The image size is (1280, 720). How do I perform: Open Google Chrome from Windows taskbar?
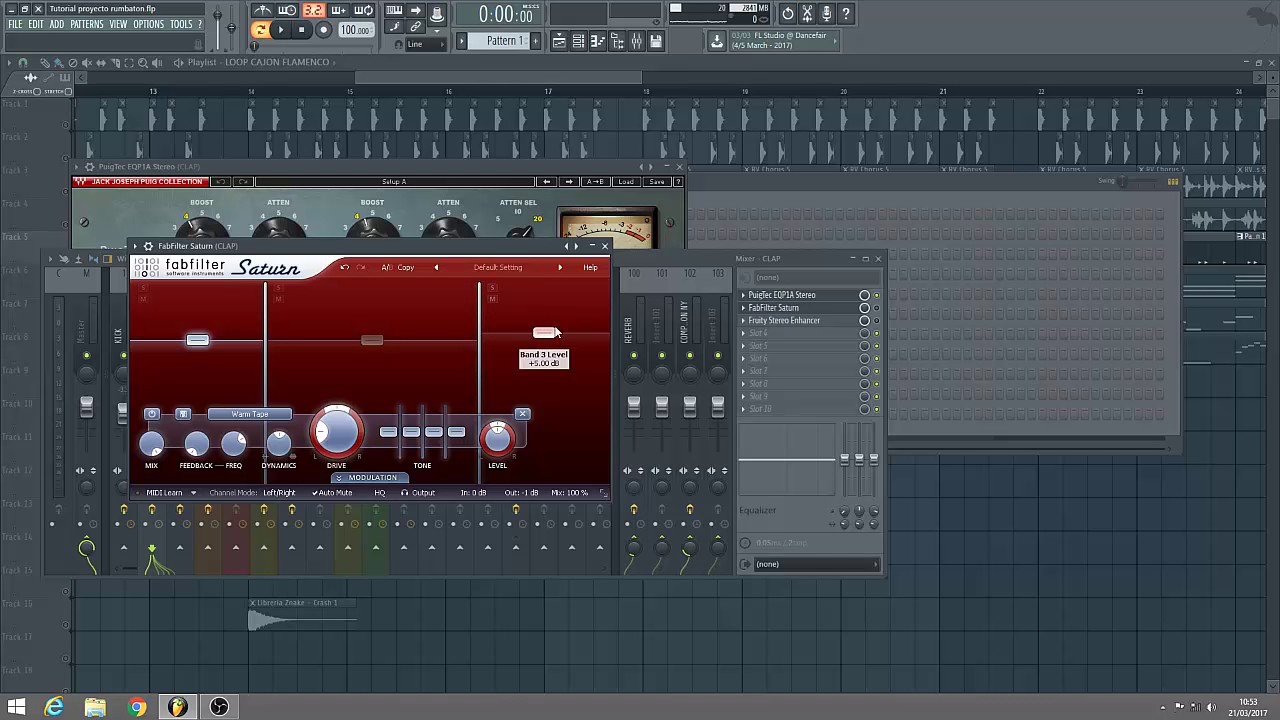click(x=136, y=707)
